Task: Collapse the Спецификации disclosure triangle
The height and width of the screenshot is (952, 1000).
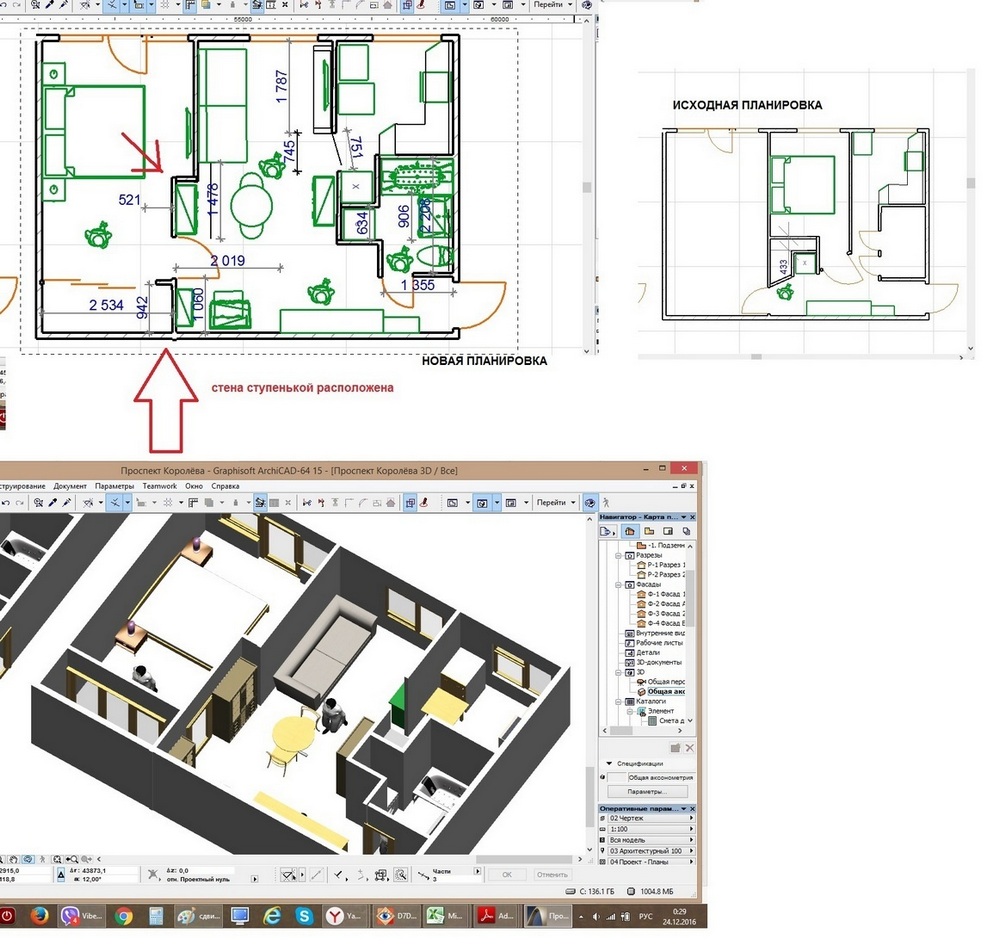Action: [x=609, y=763]
